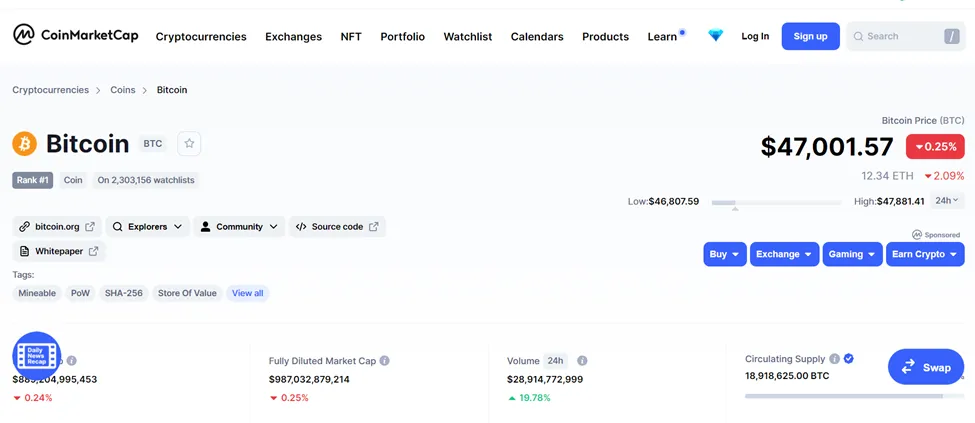Expand the Earn Crypto dropdown
This screenshot has width=975, height=423.
click(925, 254)
